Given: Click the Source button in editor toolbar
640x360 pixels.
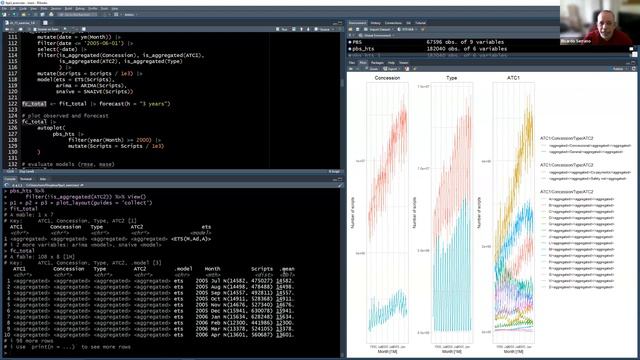Looking at the screenshot, I should (x=322, y=29).
